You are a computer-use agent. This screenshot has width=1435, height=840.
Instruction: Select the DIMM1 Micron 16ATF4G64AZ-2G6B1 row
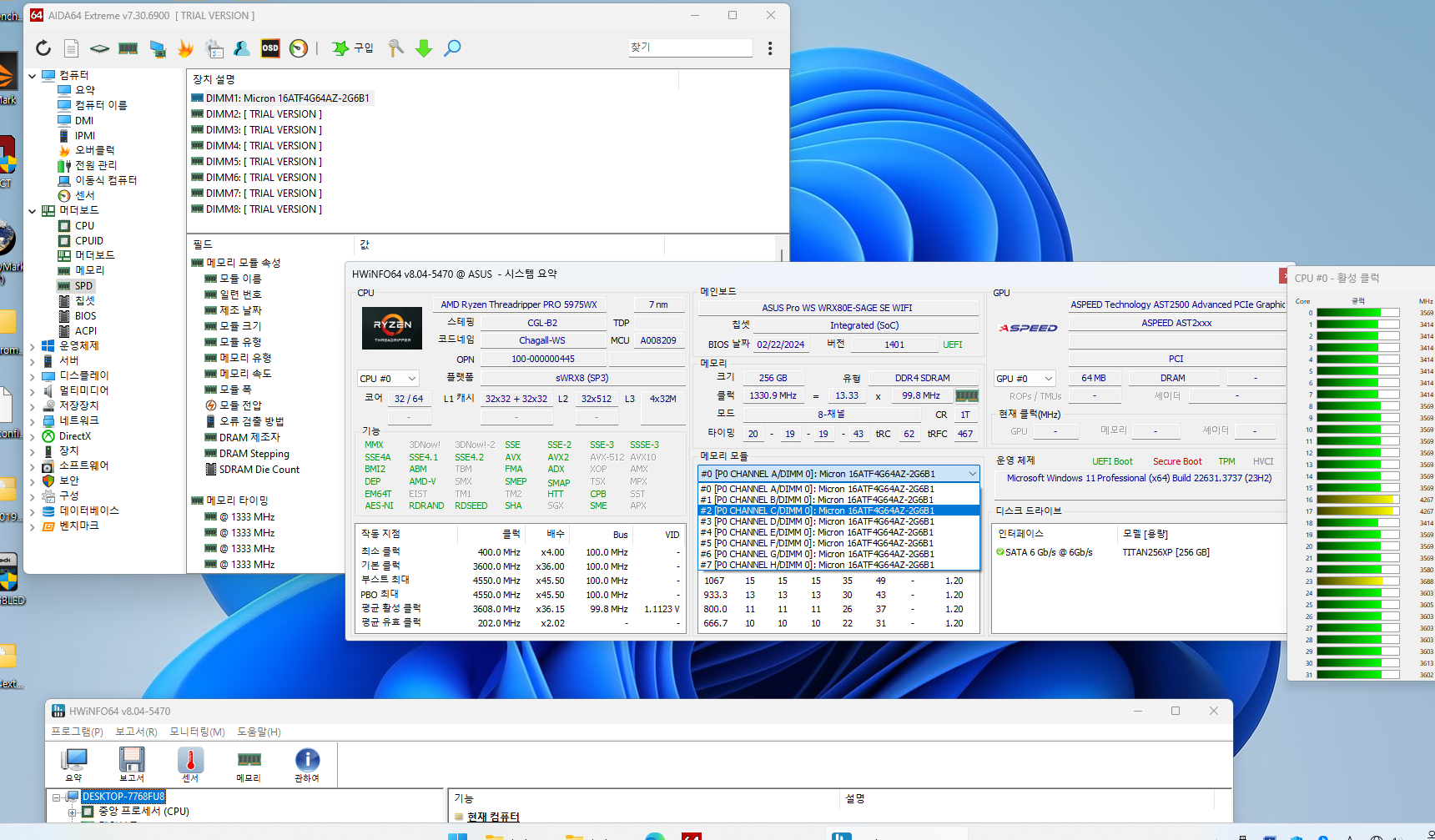[281, 98]
